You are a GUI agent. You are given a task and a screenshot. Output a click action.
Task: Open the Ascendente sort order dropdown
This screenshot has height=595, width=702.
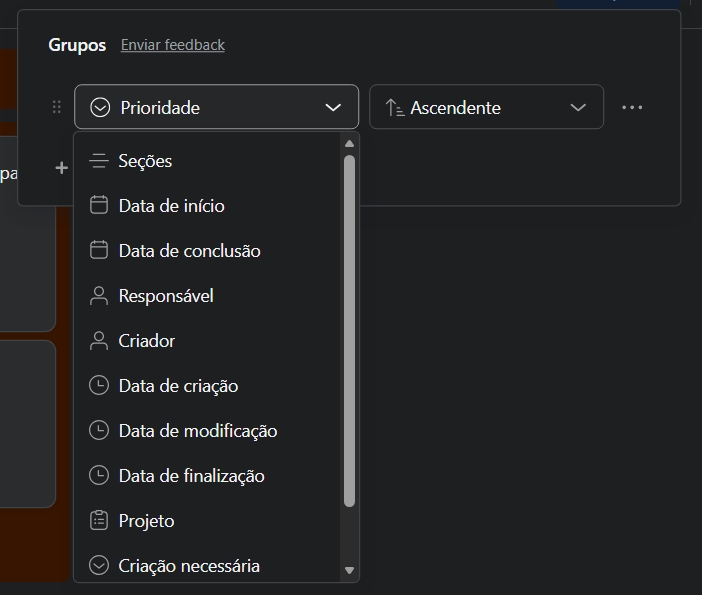[x=486, y=107]
